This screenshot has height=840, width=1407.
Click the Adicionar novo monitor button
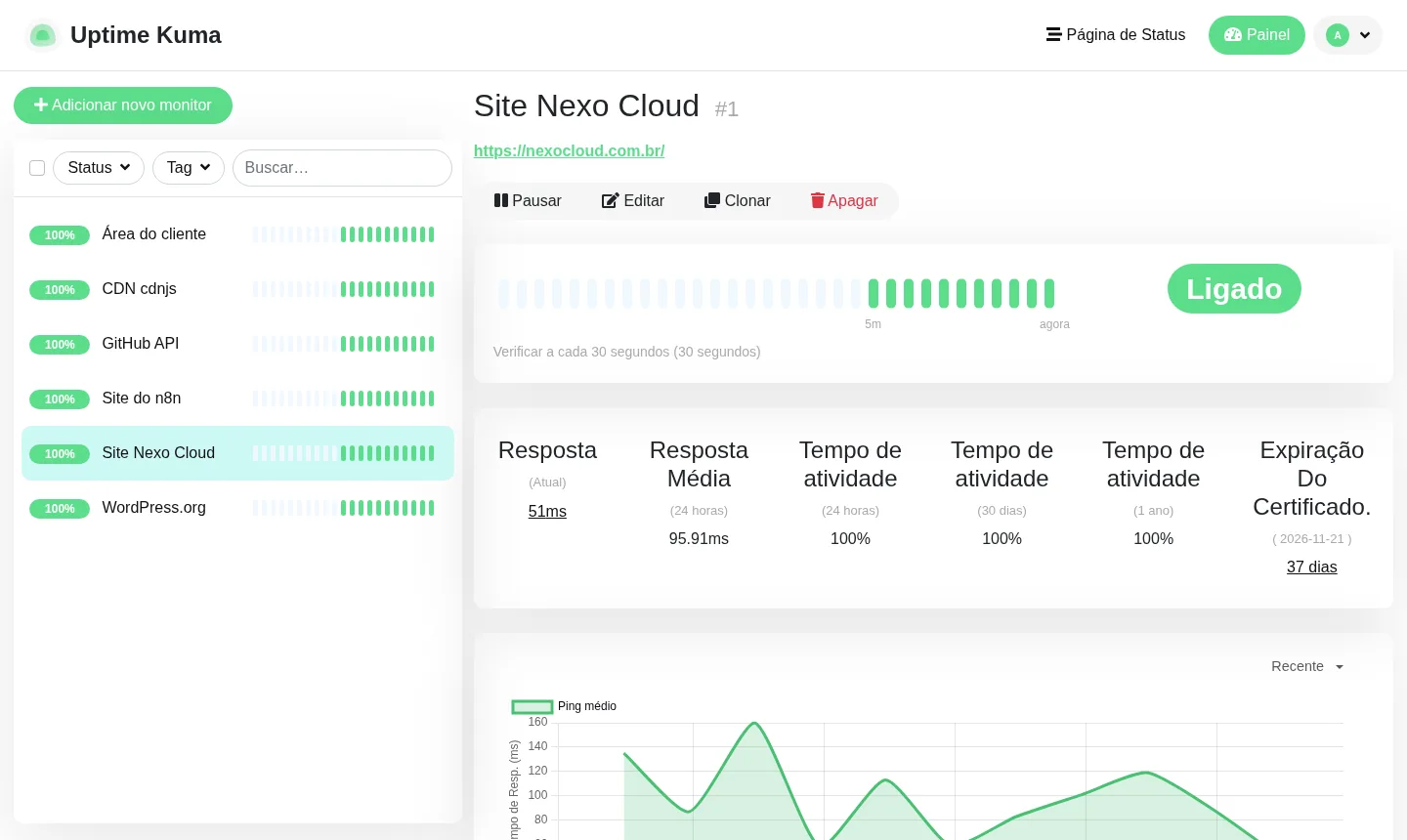pos(123,105)
